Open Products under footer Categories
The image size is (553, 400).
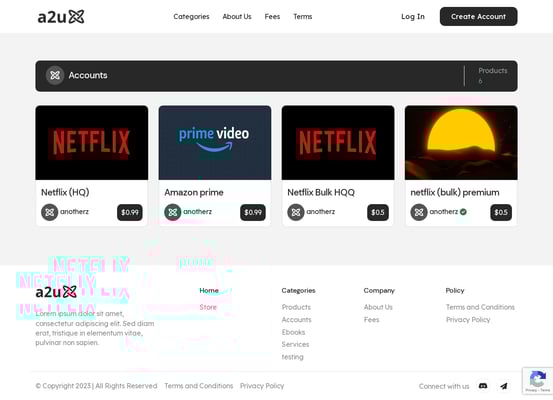pos(296,307)
